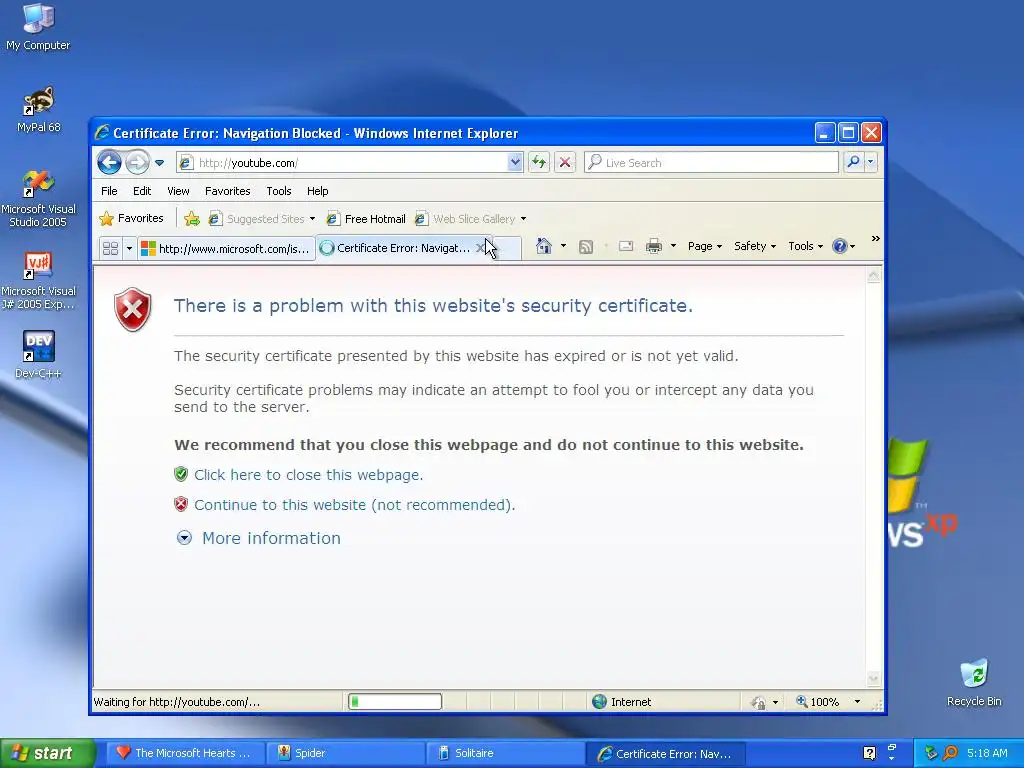This screenshot has width=1024, height=768.
Task: Click the vertical scrollbar up arrow
Action: click(873, 276)
